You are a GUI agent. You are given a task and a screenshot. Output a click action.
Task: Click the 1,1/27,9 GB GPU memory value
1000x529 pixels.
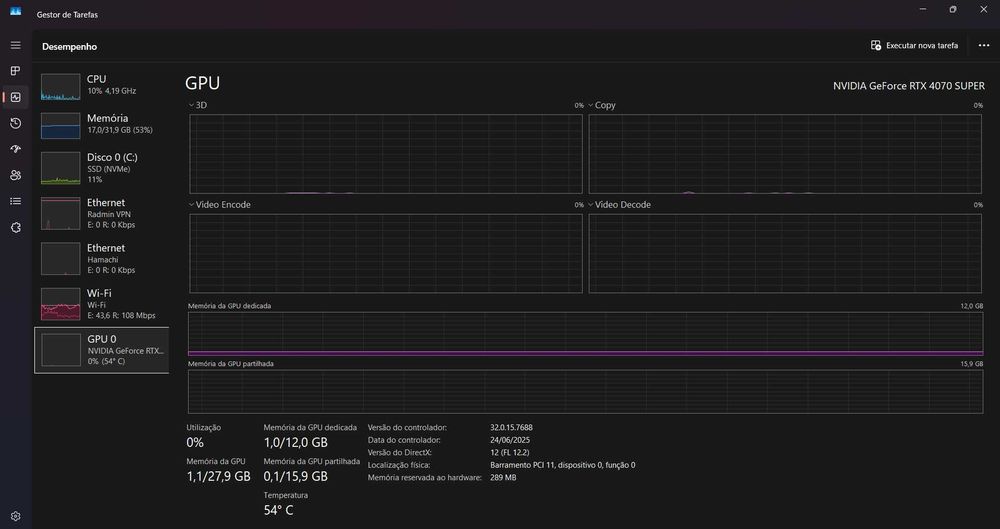[x=218, y=476]
